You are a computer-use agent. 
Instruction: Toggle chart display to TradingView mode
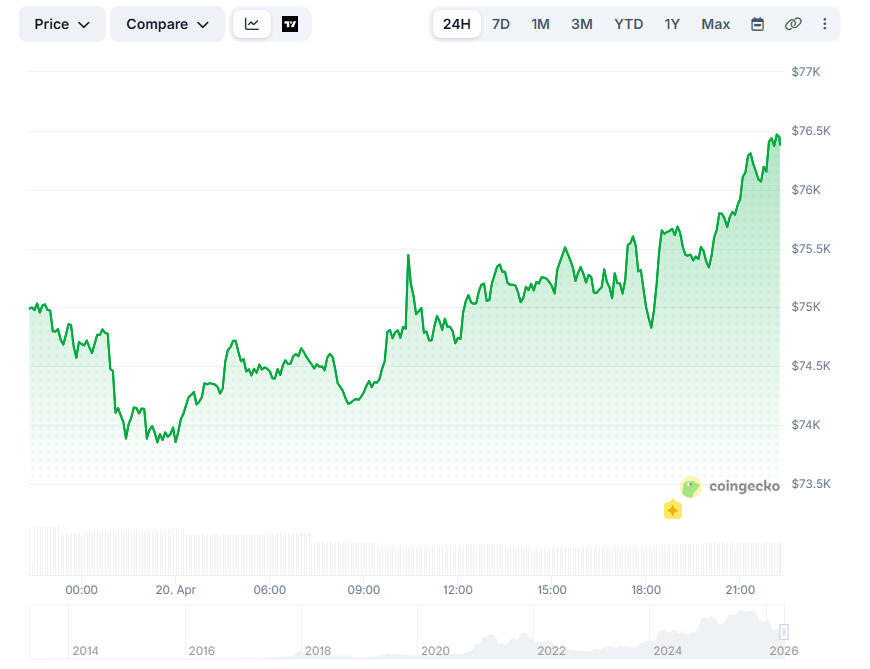290,23
